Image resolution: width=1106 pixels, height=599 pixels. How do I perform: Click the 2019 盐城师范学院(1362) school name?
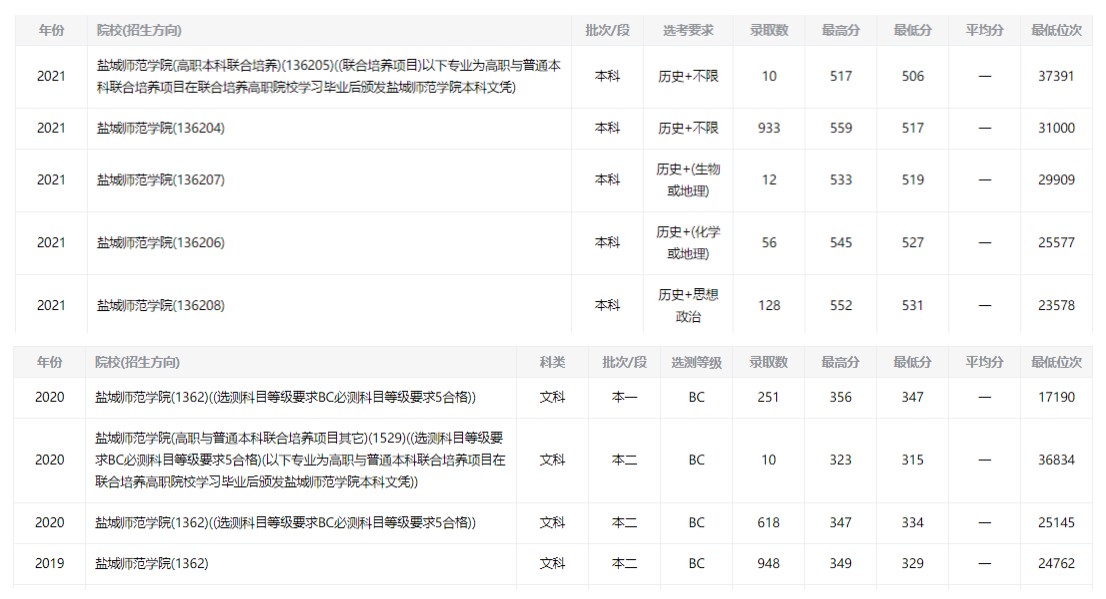pos(151,563)
